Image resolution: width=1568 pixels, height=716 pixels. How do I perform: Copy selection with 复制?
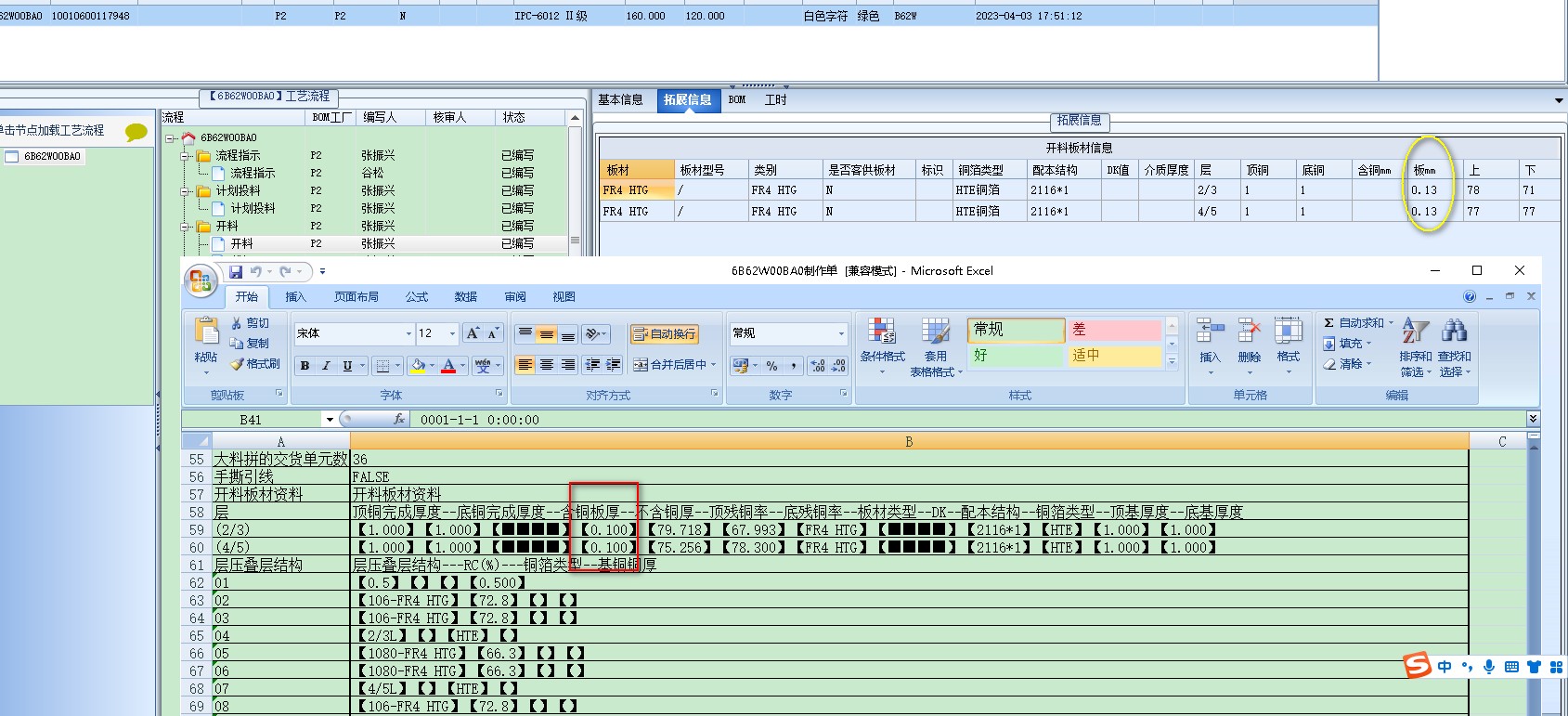click(250, 344)
